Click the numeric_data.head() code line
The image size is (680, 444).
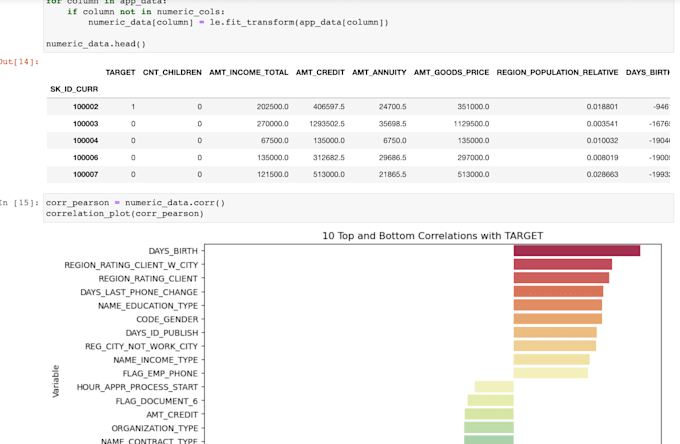[x=96, y=44]
